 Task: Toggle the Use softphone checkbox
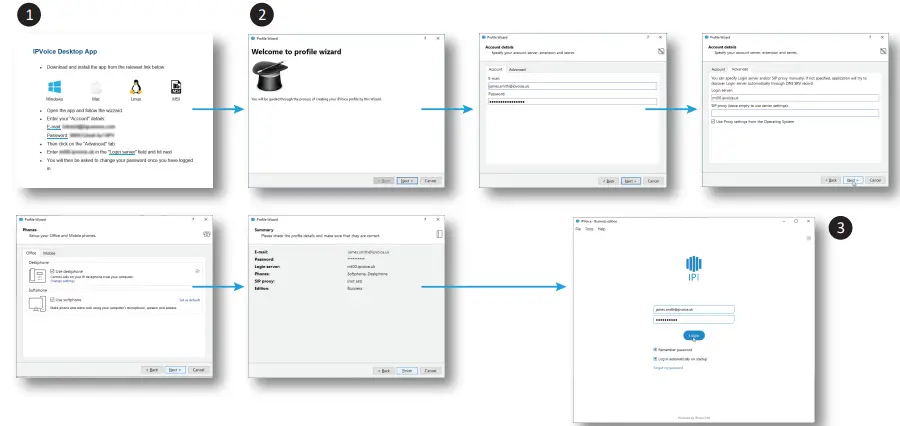(52, 300)
